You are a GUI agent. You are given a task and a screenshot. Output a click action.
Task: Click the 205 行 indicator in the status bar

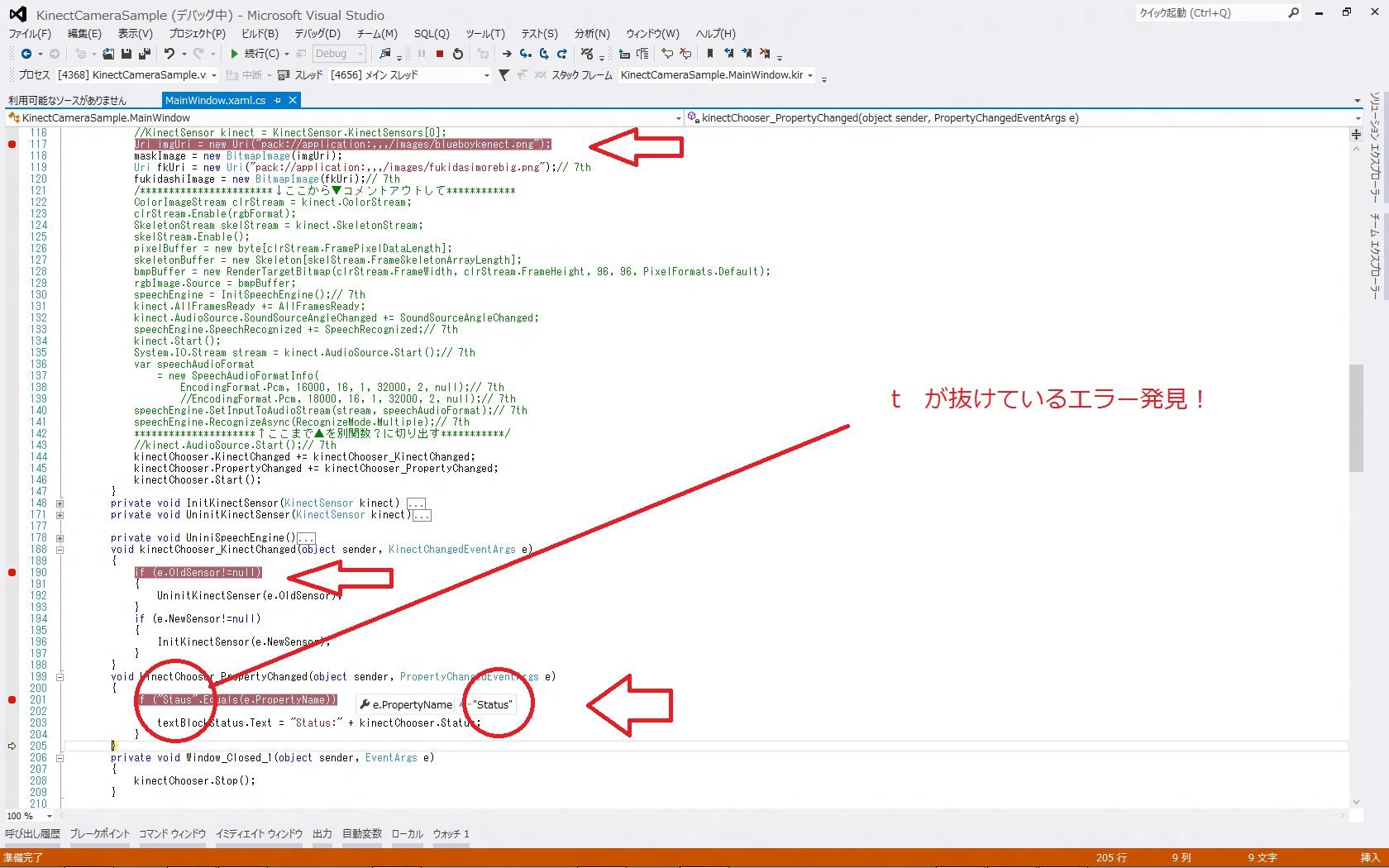(x=1111, y=858)
